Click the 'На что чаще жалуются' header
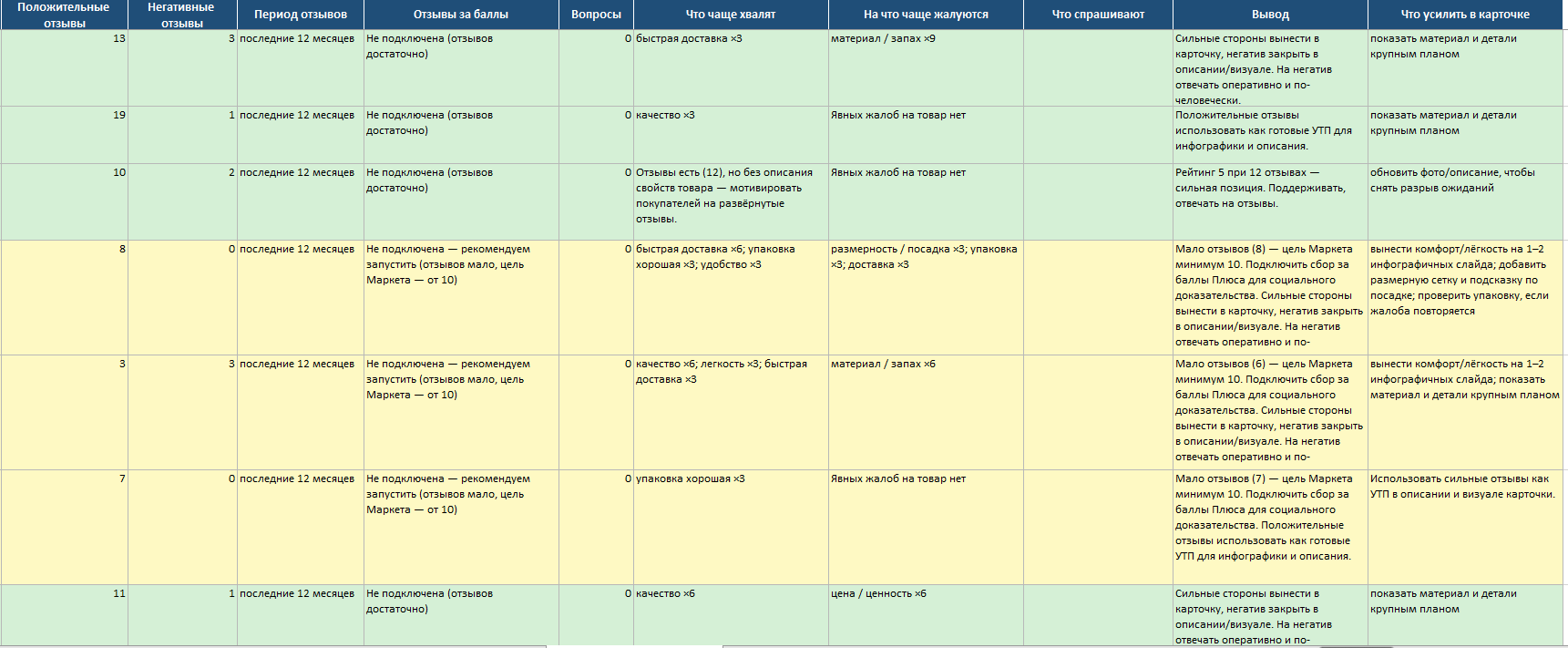The width and height of the screenshot is (1568, 648). (926, 15)
